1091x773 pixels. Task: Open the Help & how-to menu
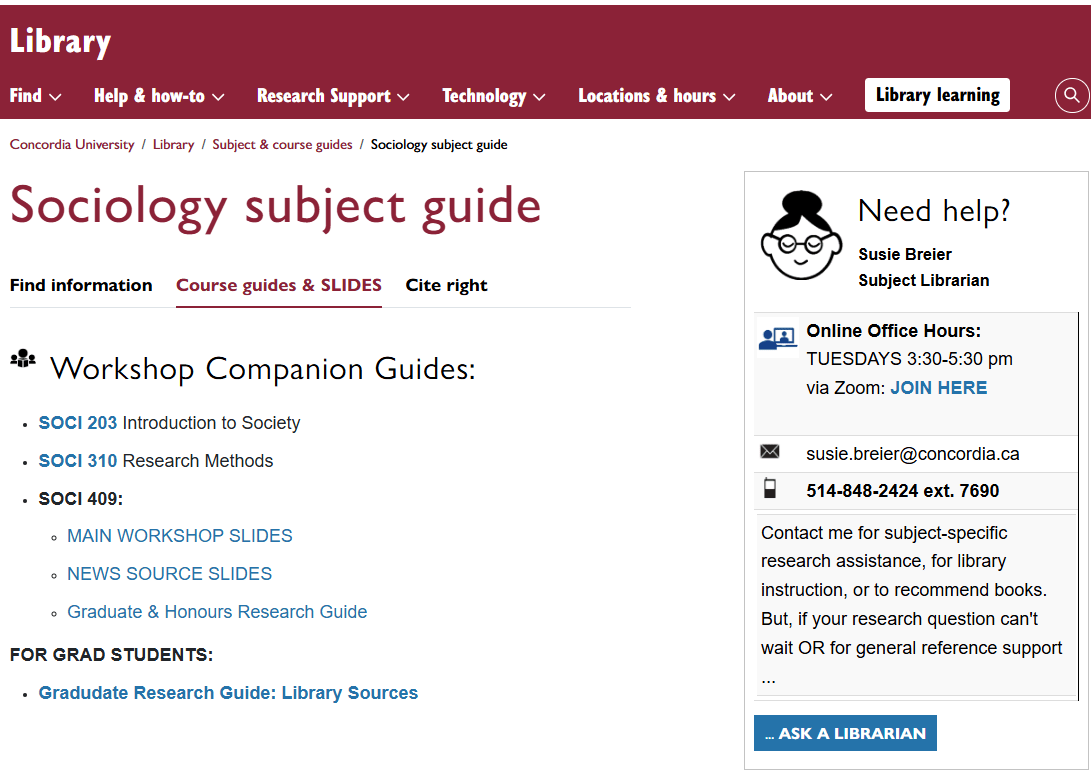[x=158, y=96]
